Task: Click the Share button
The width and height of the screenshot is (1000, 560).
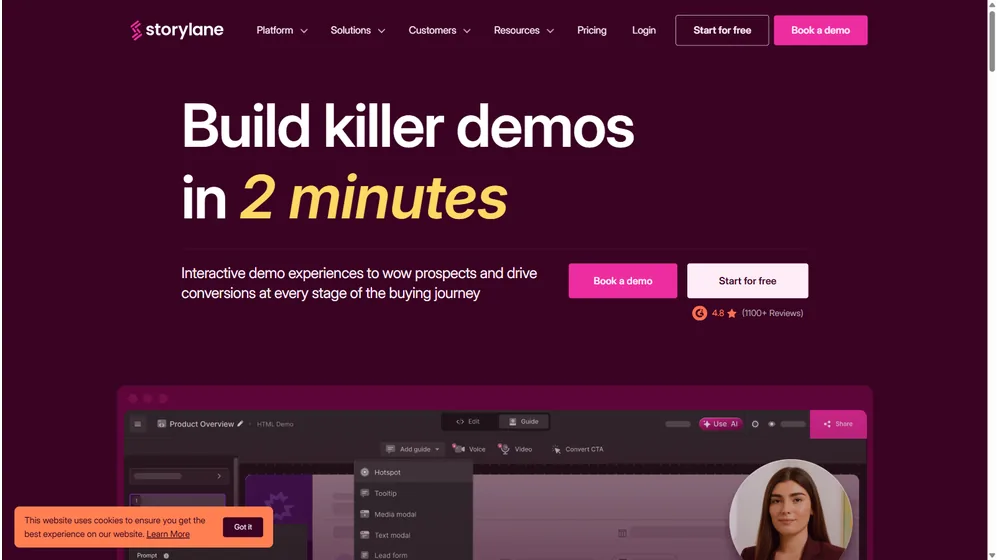Action: (838, 424)
